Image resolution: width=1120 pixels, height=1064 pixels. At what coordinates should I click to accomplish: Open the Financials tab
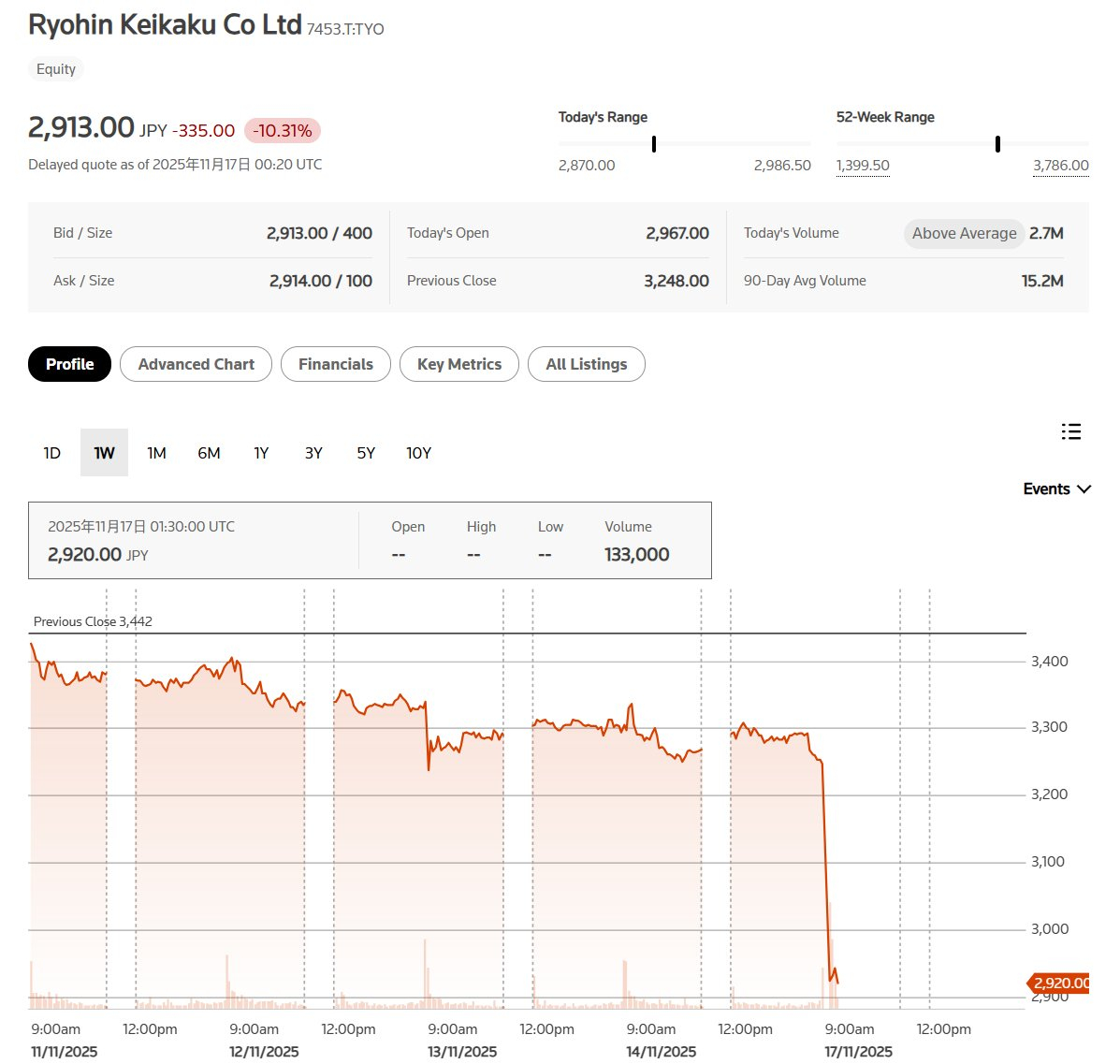point(335,364)
